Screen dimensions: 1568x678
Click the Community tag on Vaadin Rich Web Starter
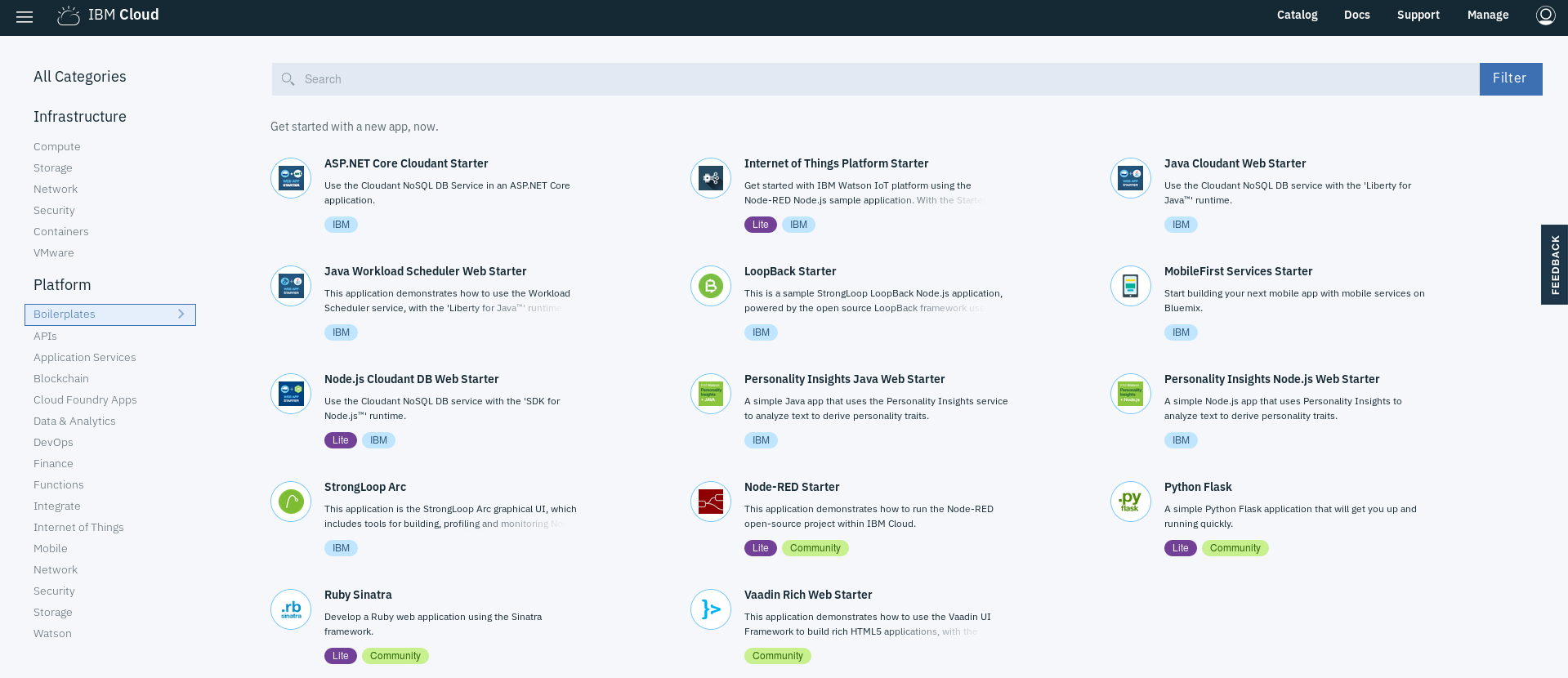tap(777, 656)
